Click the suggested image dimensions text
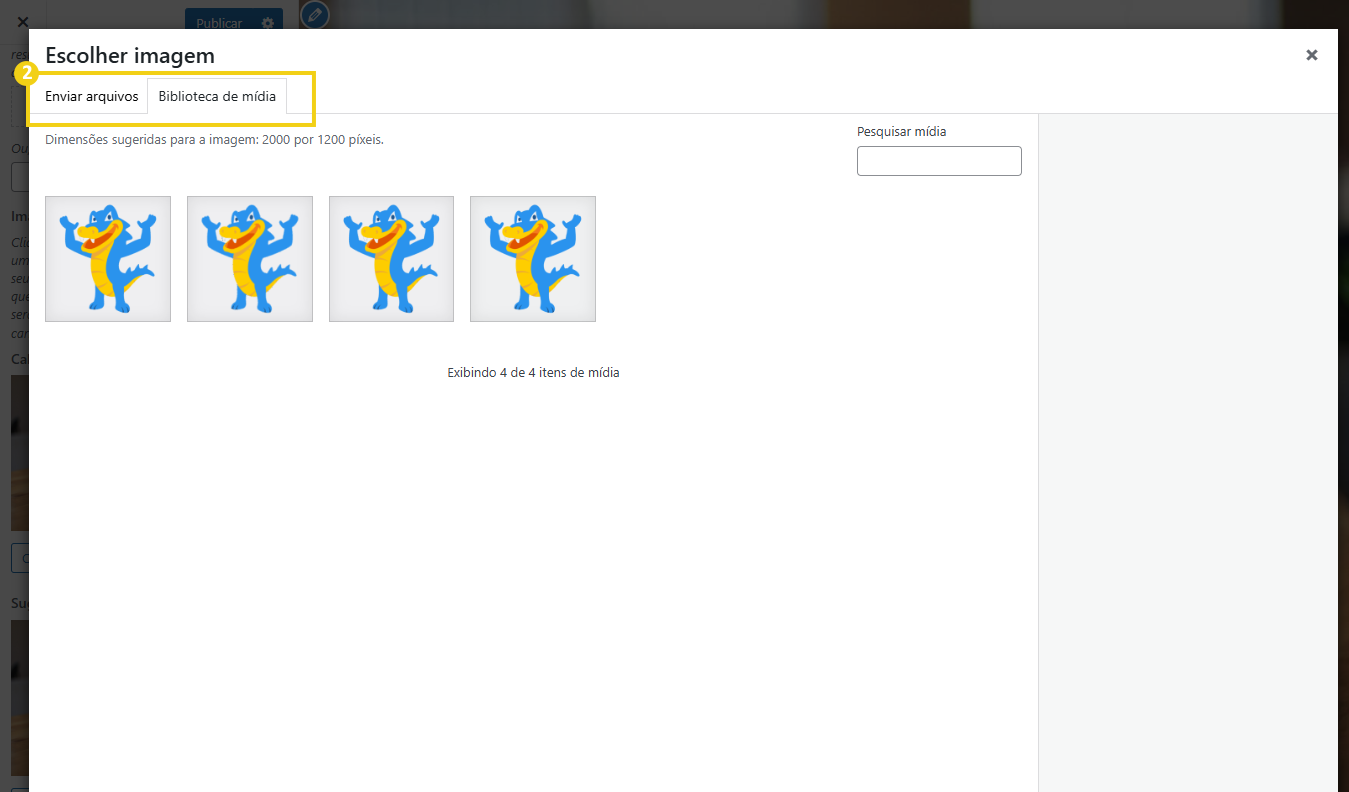The image size is (1349, 792). [214, 140]
